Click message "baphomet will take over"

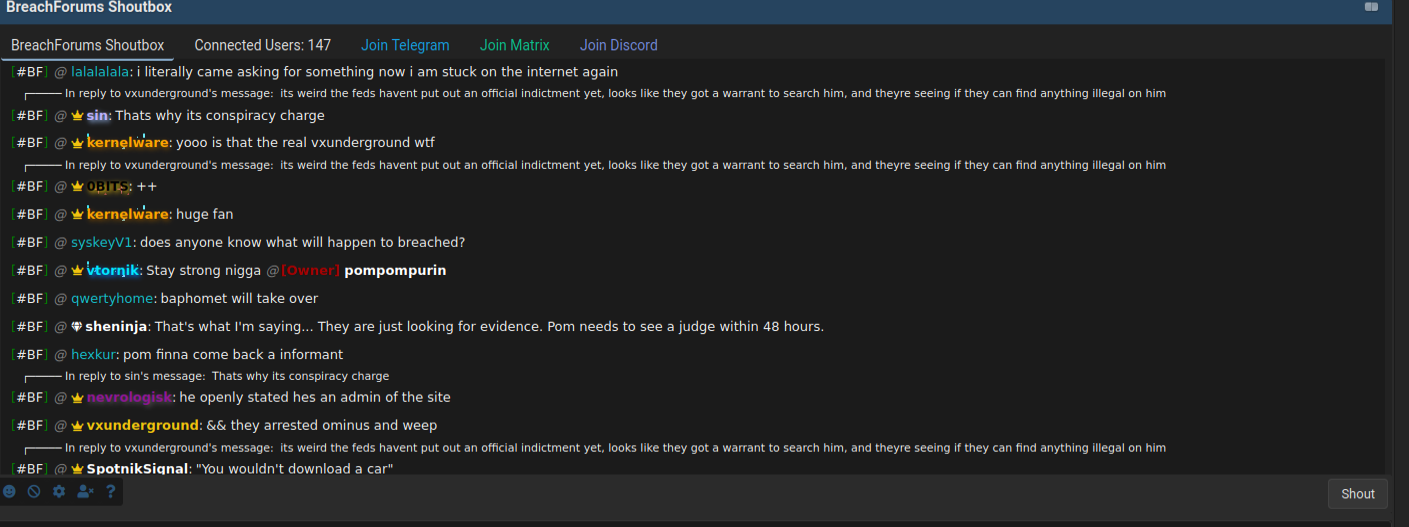pos(239,298)
